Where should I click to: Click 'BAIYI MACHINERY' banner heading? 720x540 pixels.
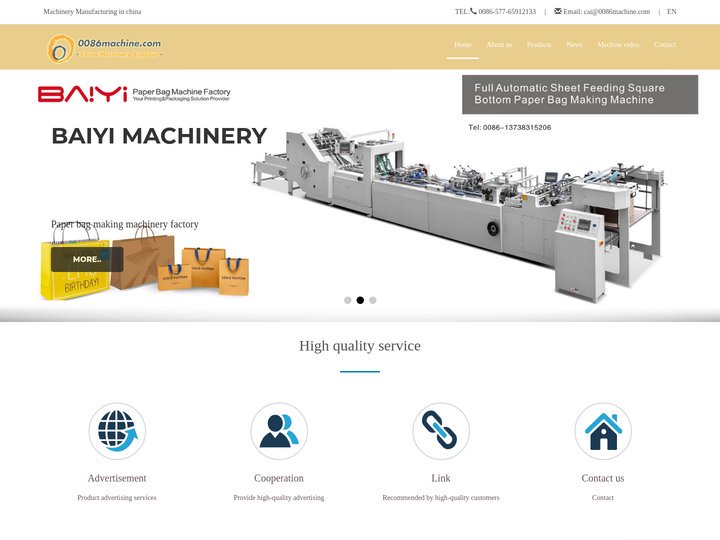pyautogui.click(x=159, y=136)
